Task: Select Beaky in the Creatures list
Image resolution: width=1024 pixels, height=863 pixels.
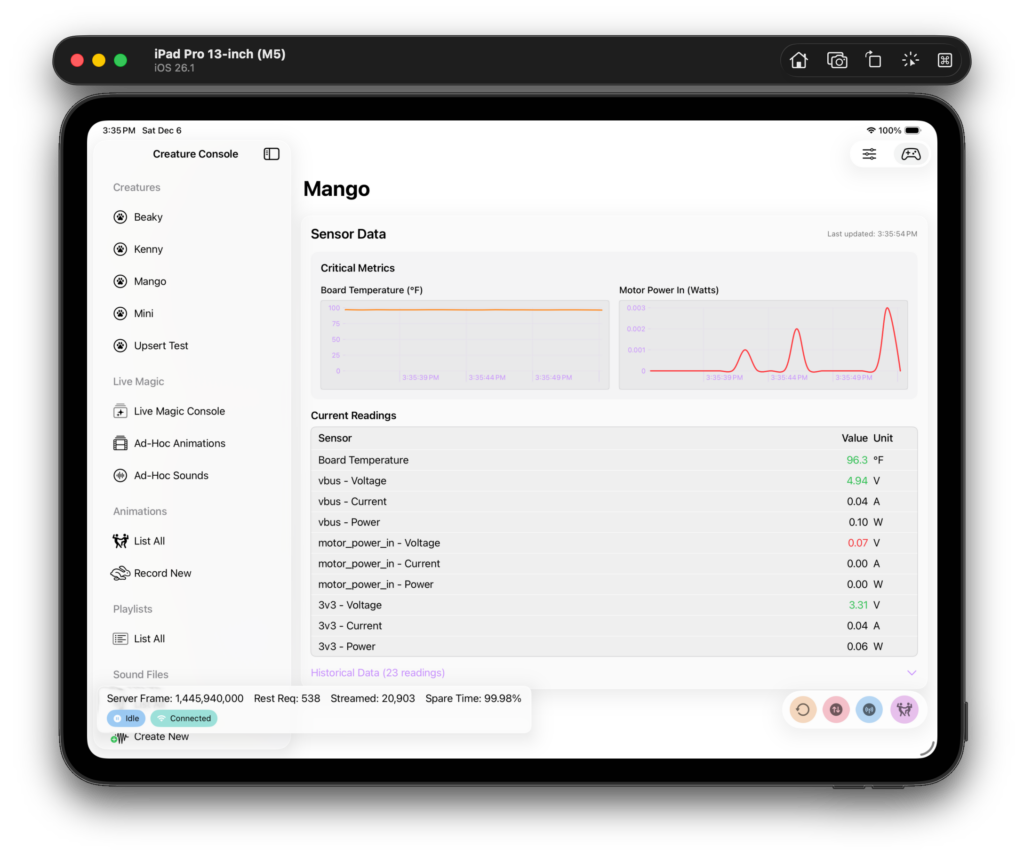Action: [148, 217]
